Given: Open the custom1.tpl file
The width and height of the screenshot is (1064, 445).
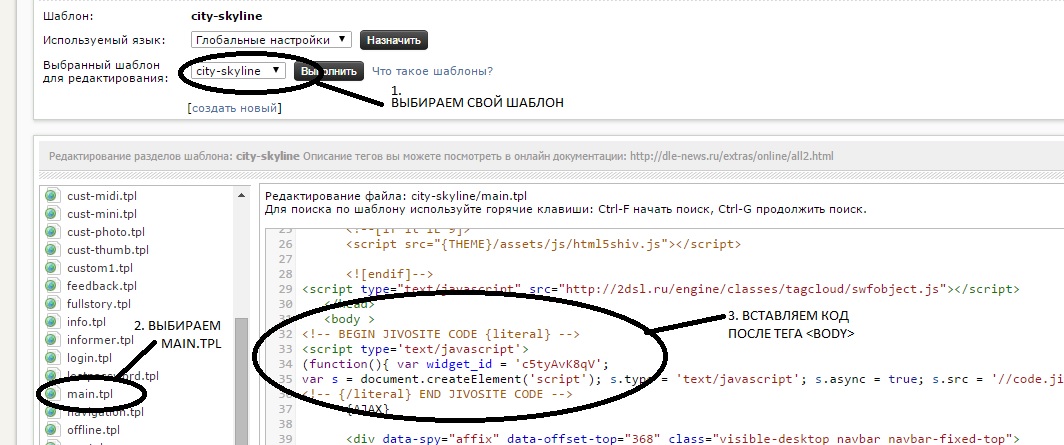Looking at the screenshot, I should 100,268.
